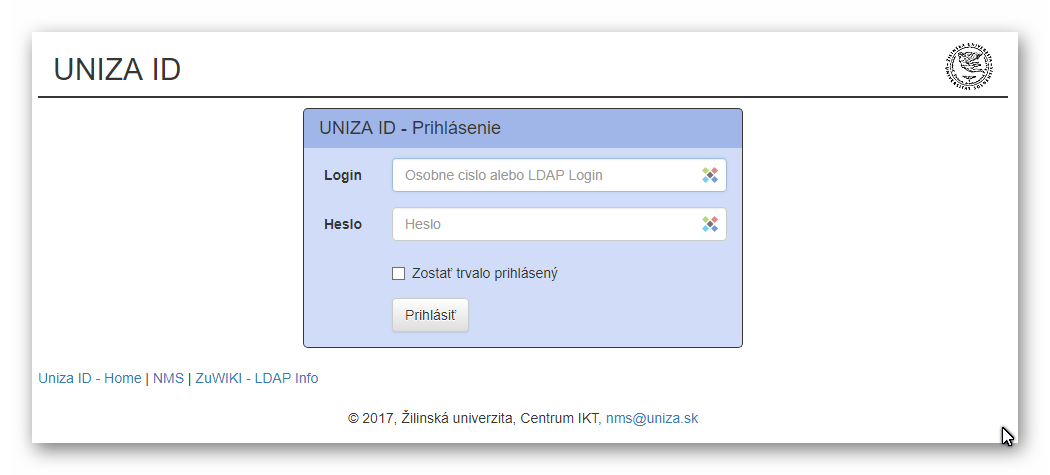1050x475 pixels.
Task: Open the NMS link
Action: pos(168,378)
